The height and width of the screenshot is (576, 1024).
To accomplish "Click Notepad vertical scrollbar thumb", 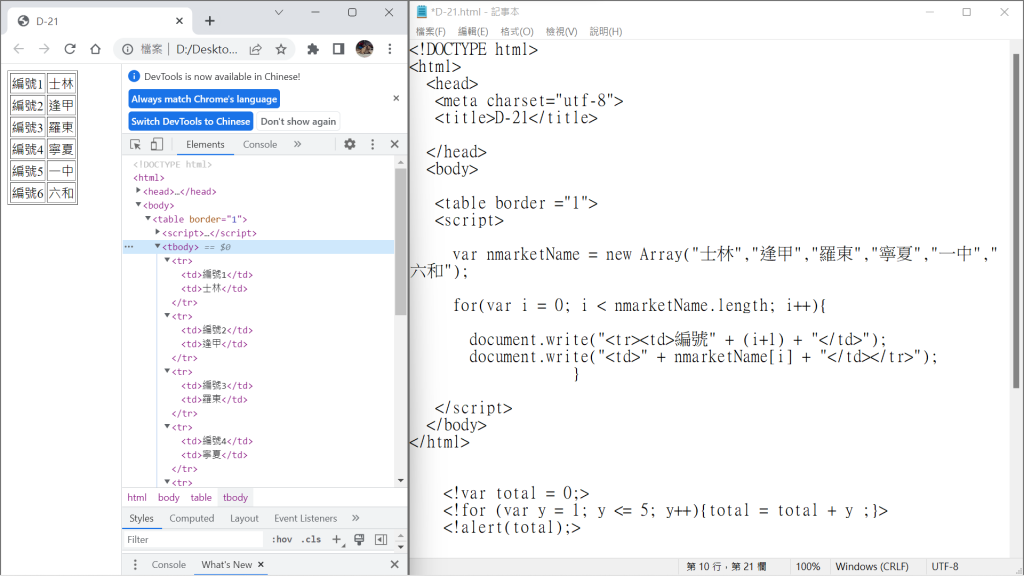I will 1016,221.
